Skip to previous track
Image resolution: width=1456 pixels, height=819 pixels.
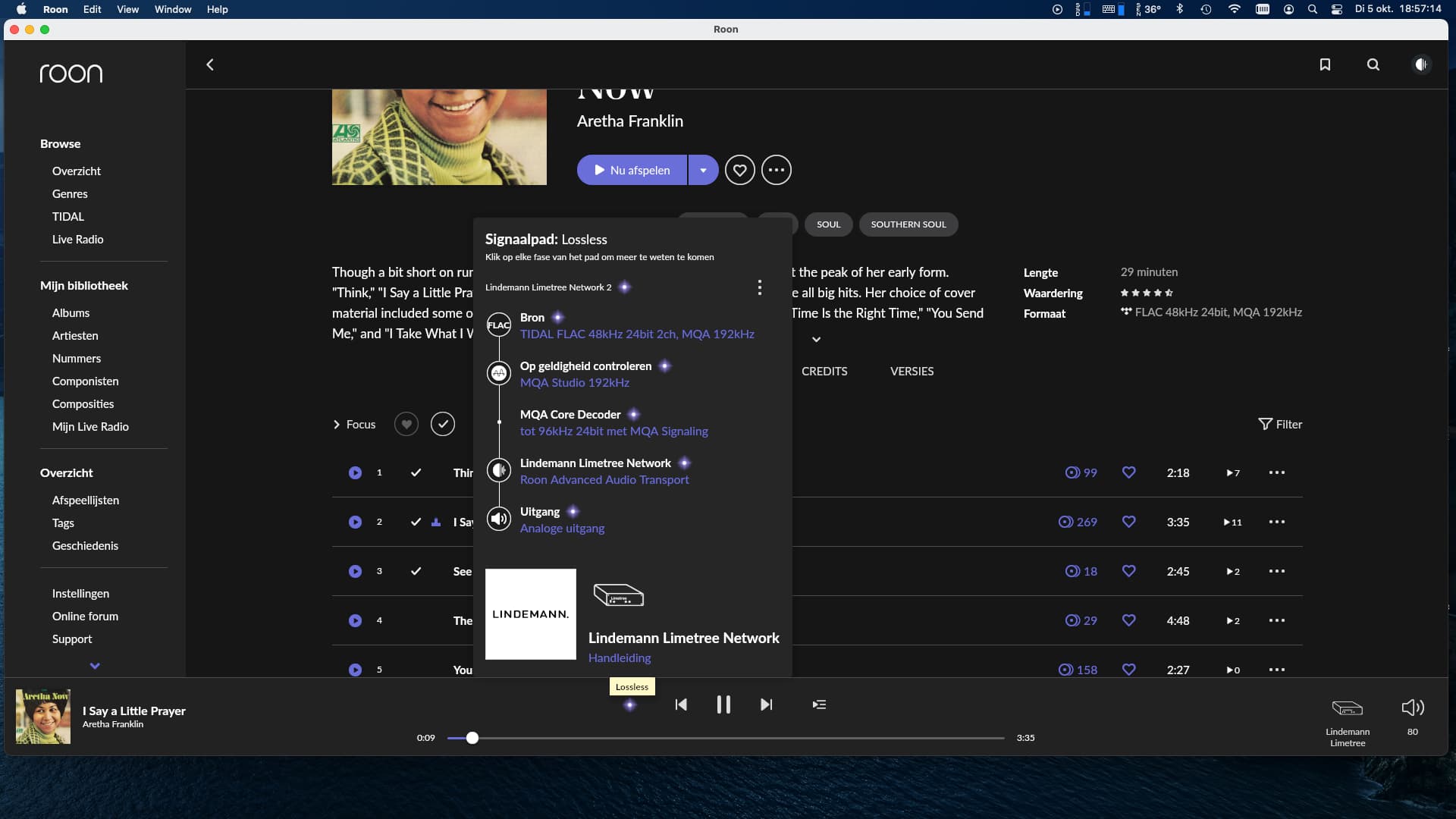pos(681,704)
